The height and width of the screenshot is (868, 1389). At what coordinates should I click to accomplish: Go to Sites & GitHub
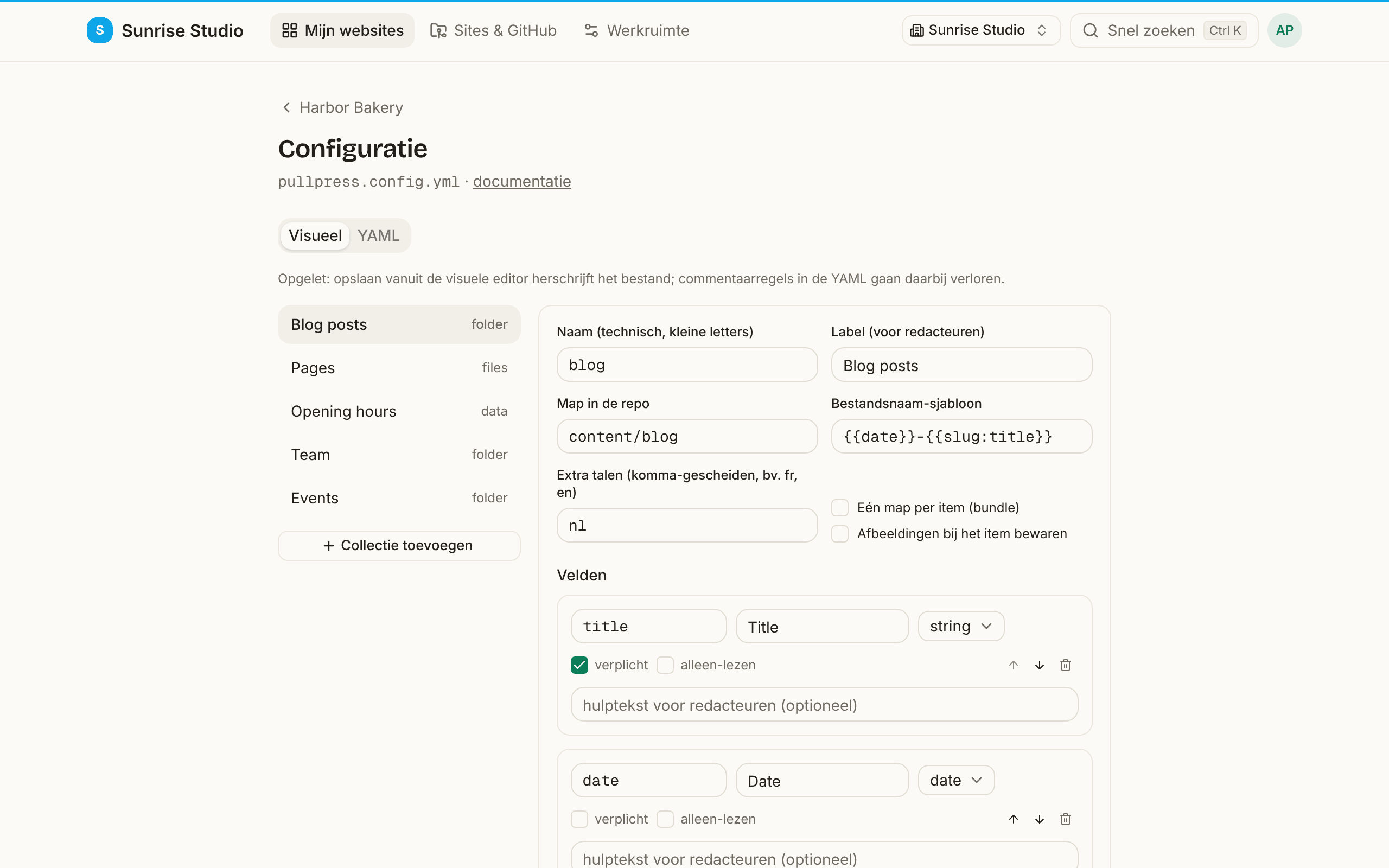tap(493, 30)
